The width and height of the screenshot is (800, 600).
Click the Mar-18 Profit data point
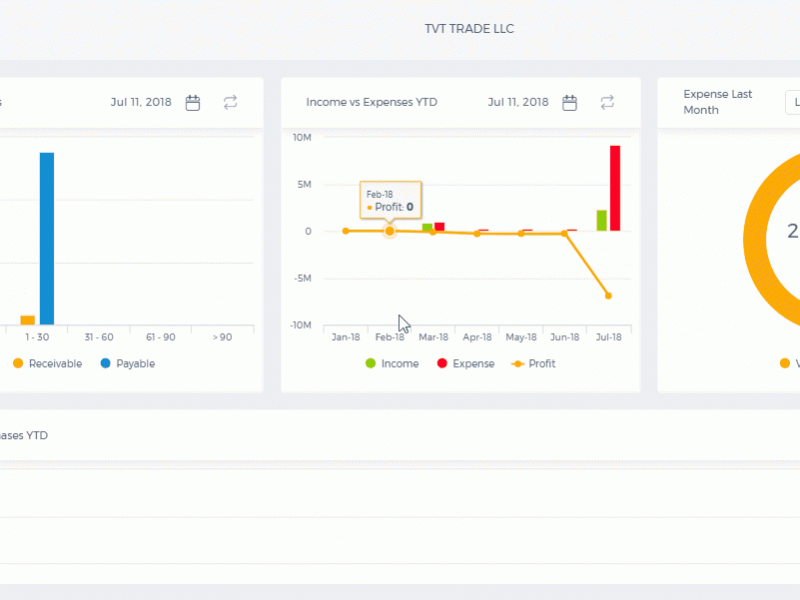pyautogui.click(x=433, y=232)
